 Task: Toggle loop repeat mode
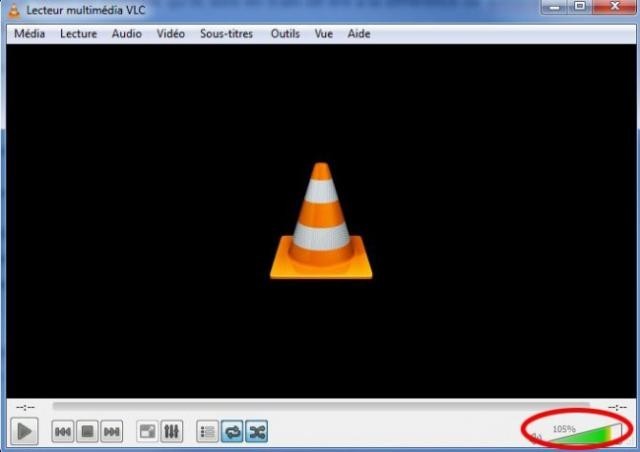(233, 431)
